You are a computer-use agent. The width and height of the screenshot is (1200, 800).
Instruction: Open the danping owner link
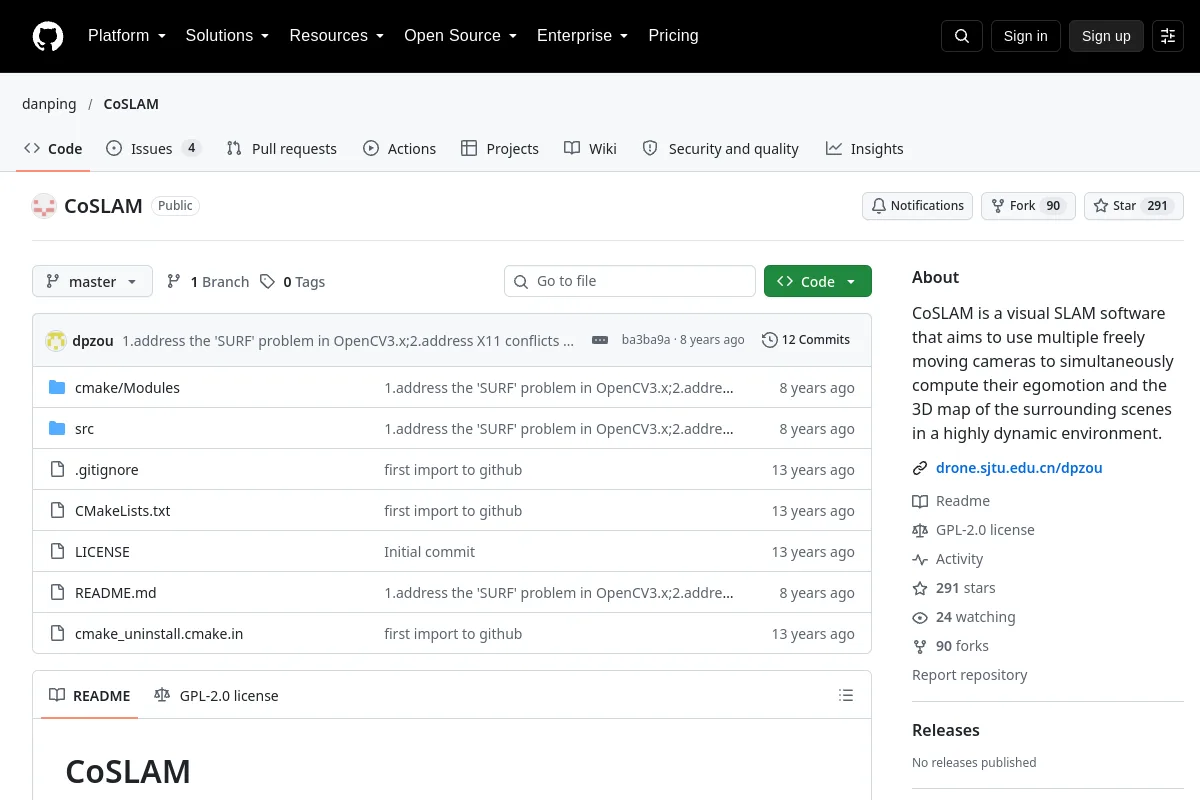50,104
